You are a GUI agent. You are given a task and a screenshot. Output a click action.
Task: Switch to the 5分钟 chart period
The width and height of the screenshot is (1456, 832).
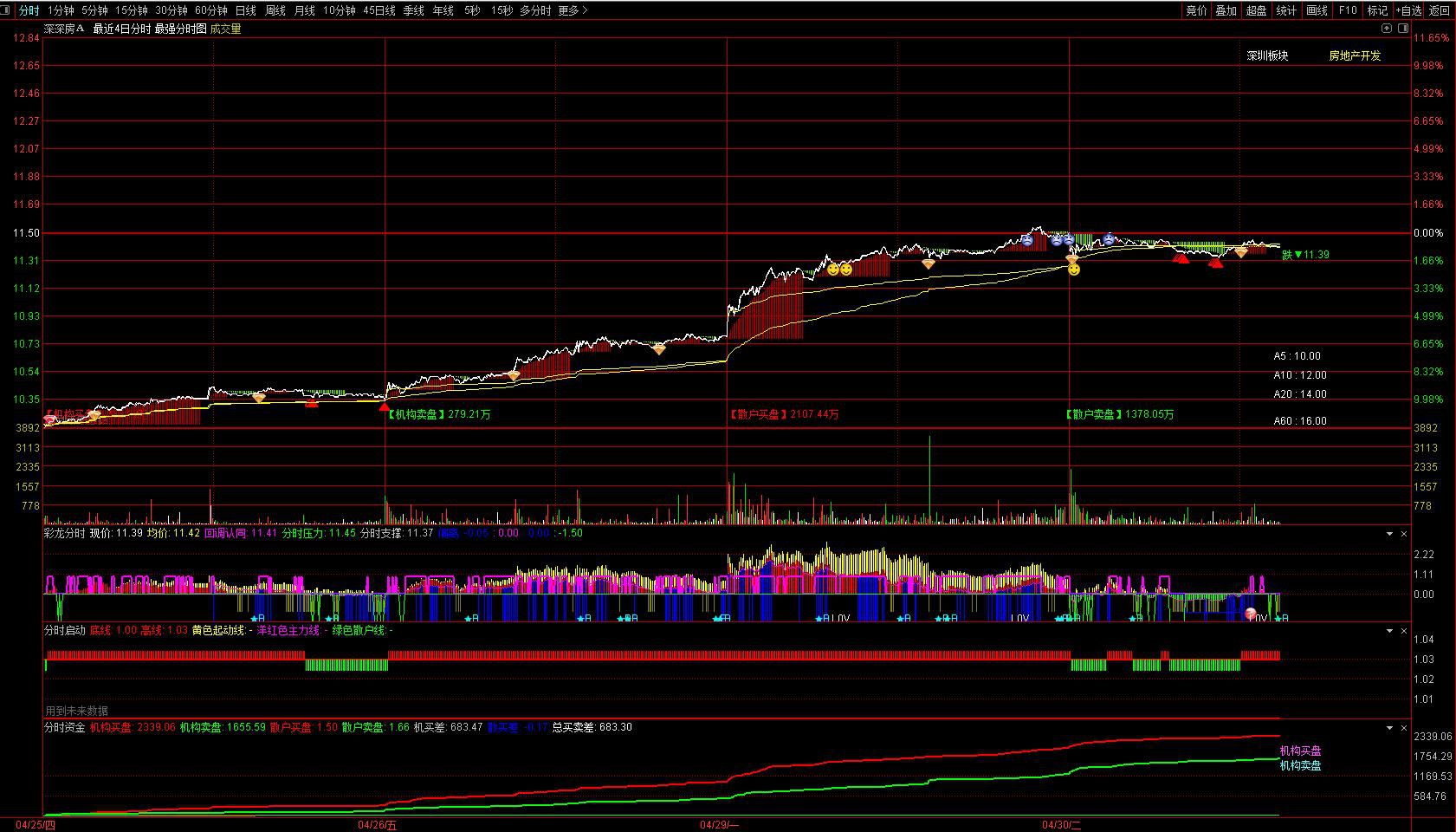94,10
